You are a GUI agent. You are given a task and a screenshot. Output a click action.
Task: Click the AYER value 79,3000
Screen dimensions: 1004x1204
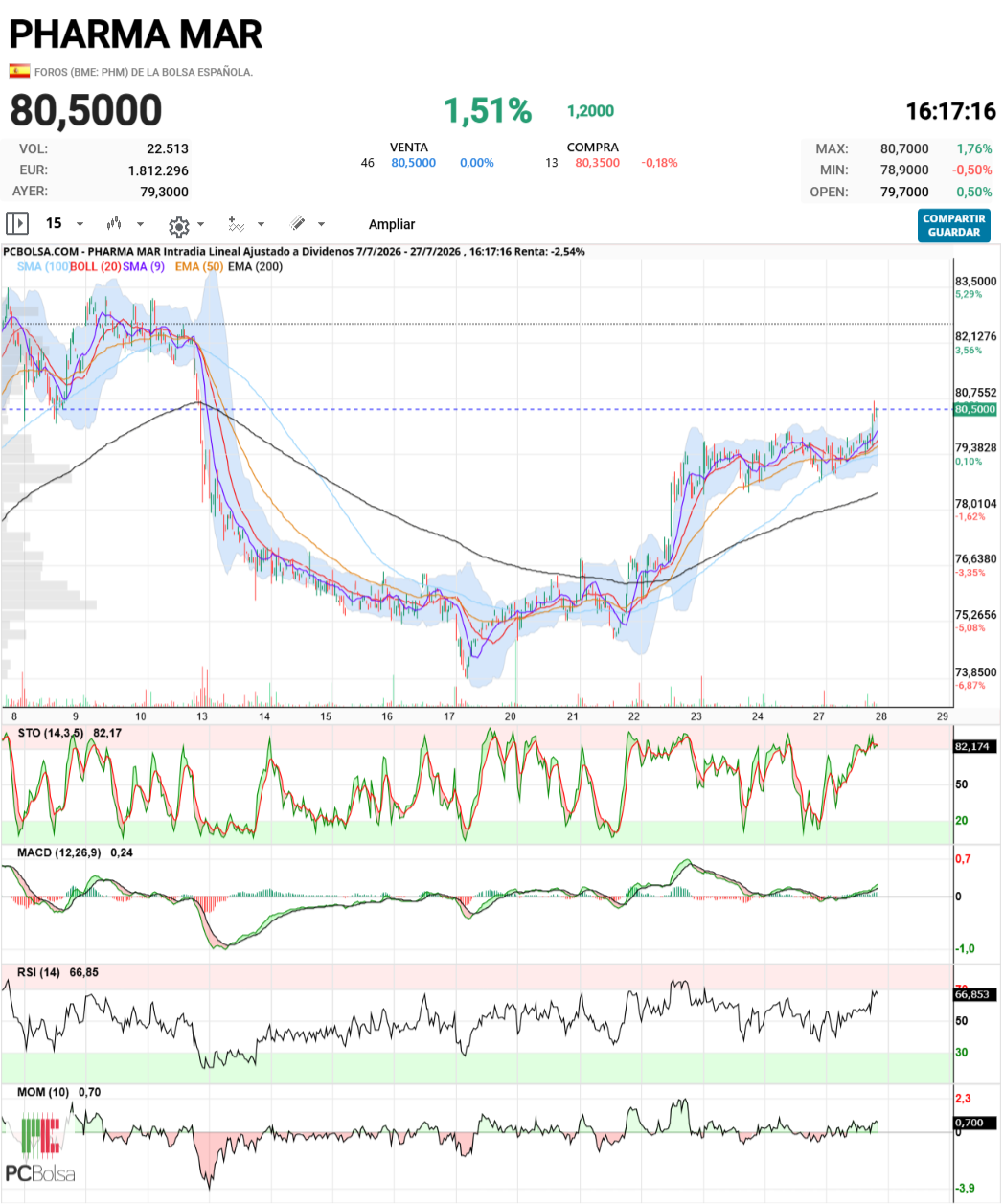(x=164, y=192)
